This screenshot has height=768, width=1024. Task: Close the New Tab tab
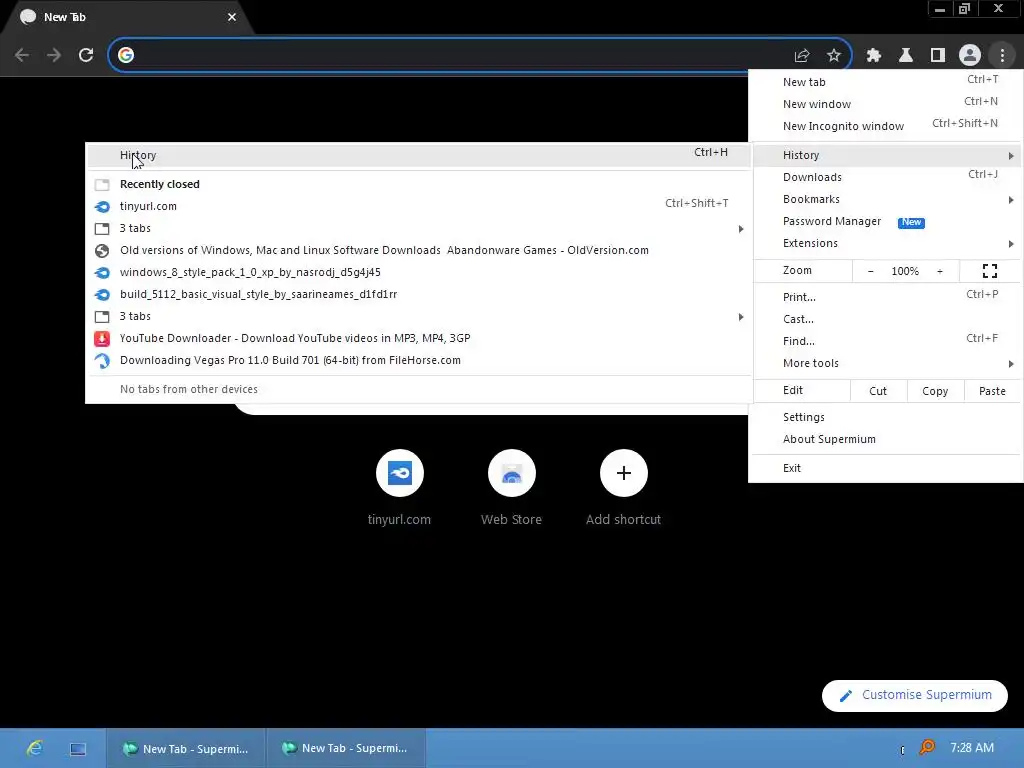(232, 17)
